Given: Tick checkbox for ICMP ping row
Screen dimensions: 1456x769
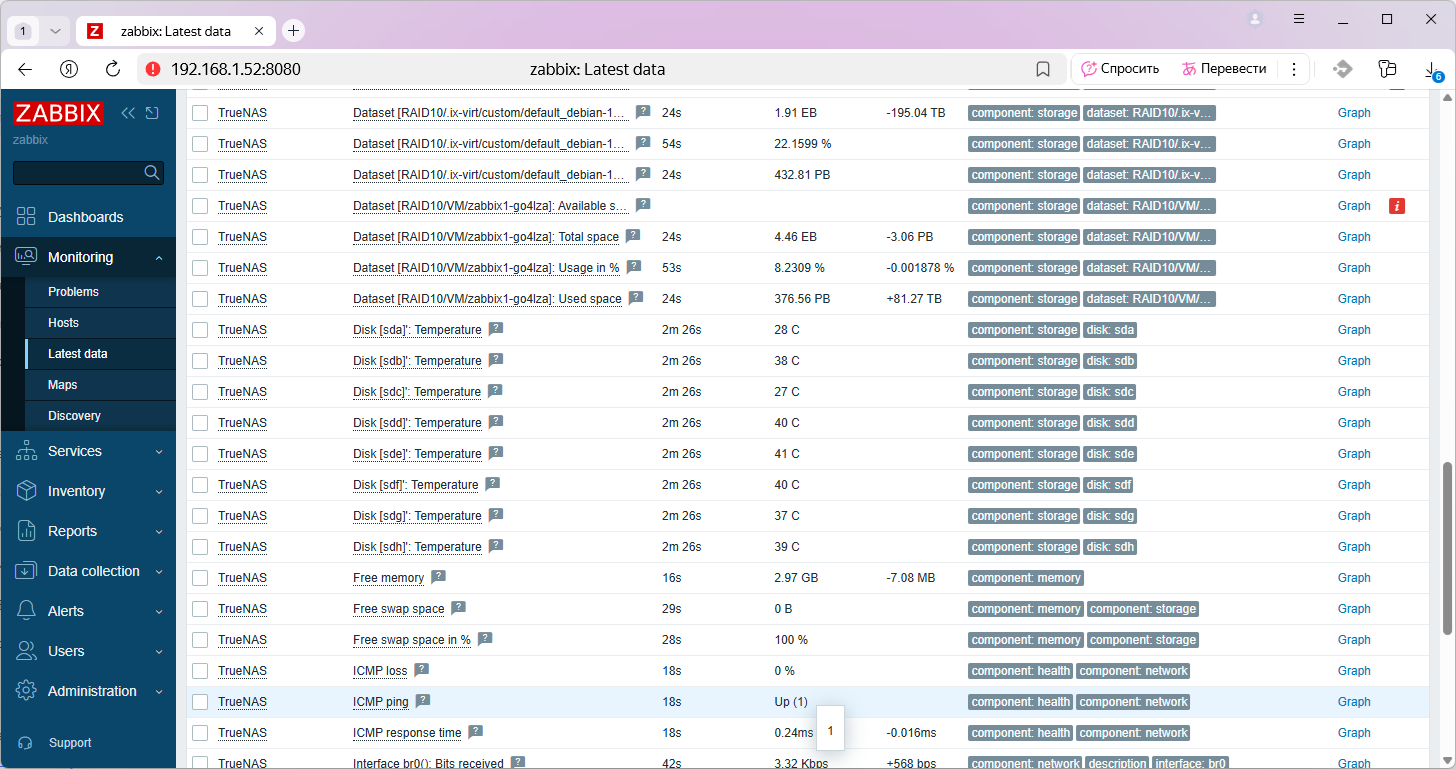Looking at the screenshot, I should [x=200, y=702].
